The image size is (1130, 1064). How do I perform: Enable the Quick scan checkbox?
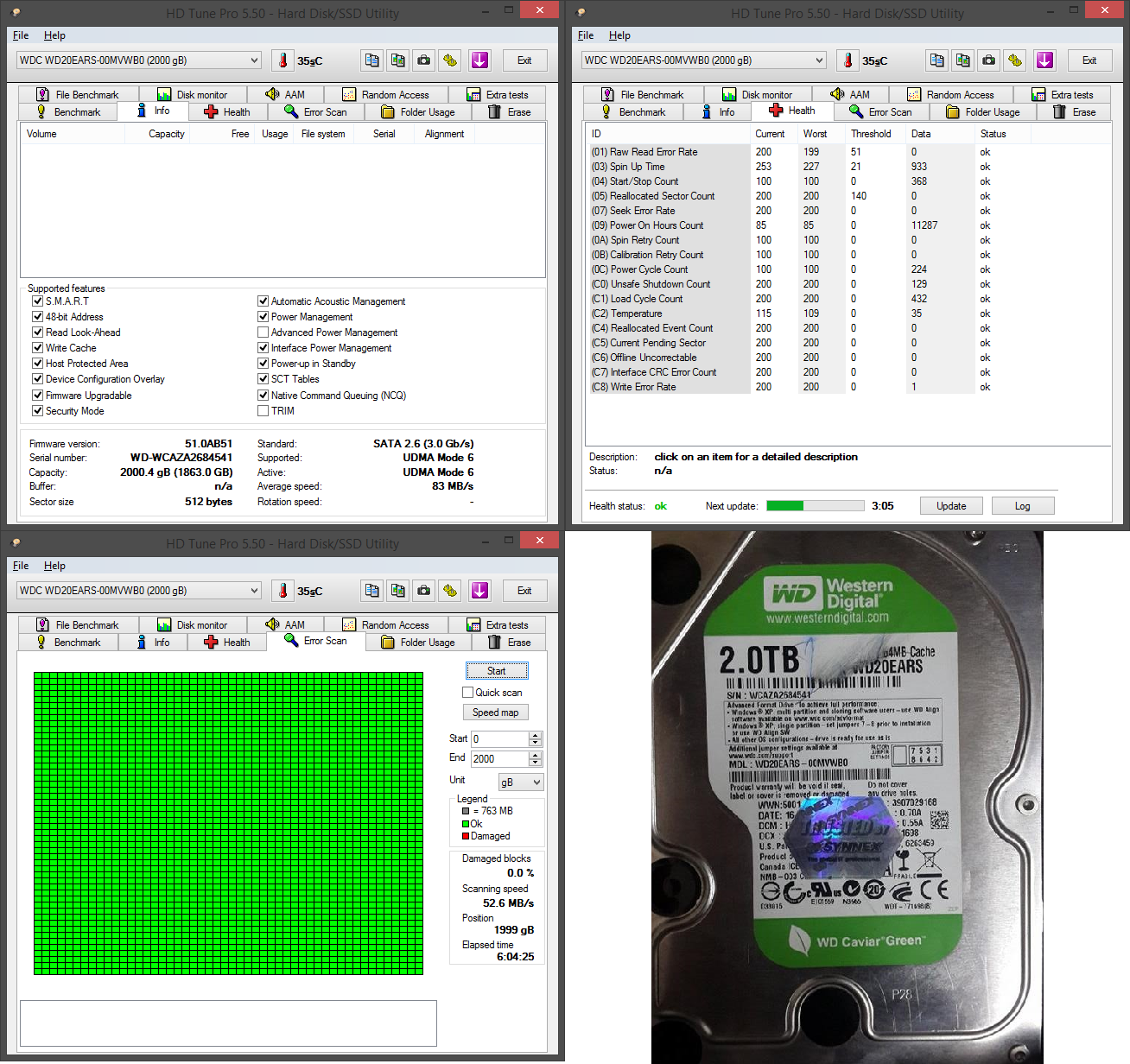pyautogui.click(x=467, y=693)
